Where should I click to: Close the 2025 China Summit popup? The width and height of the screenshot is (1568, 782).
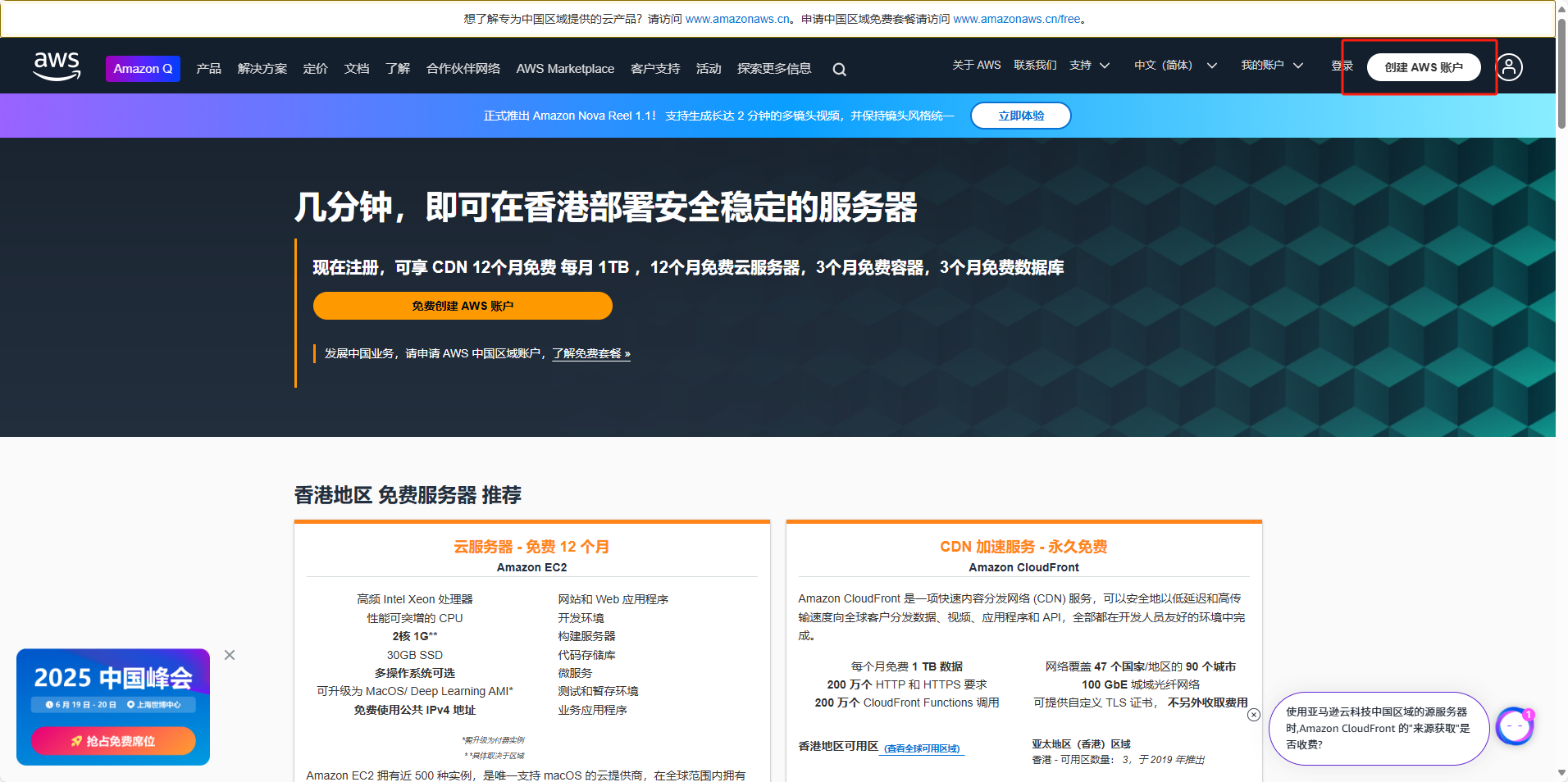[x=230, y=655]
